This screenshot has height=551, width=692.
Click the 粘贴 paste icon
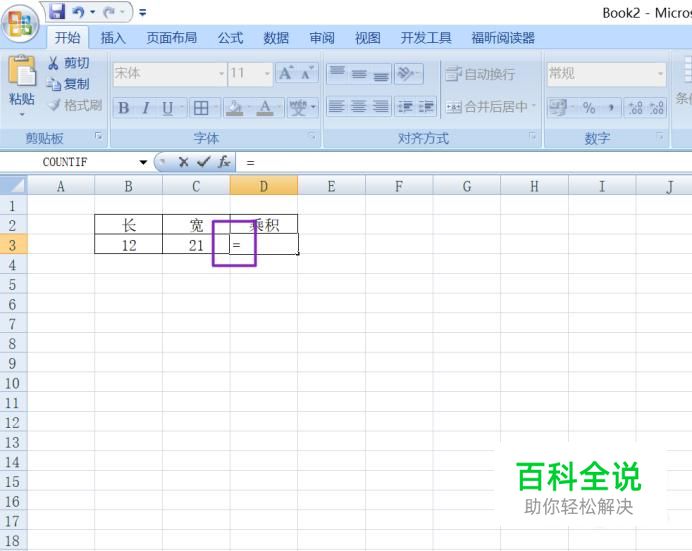point(22,71)
